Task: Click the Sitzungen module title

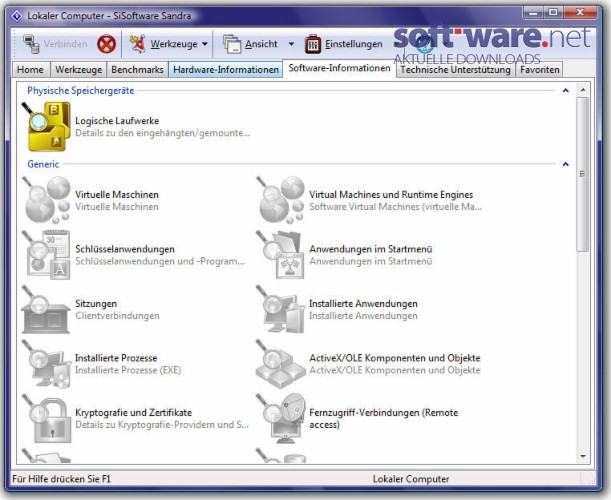Action: (x=96, y=304)
